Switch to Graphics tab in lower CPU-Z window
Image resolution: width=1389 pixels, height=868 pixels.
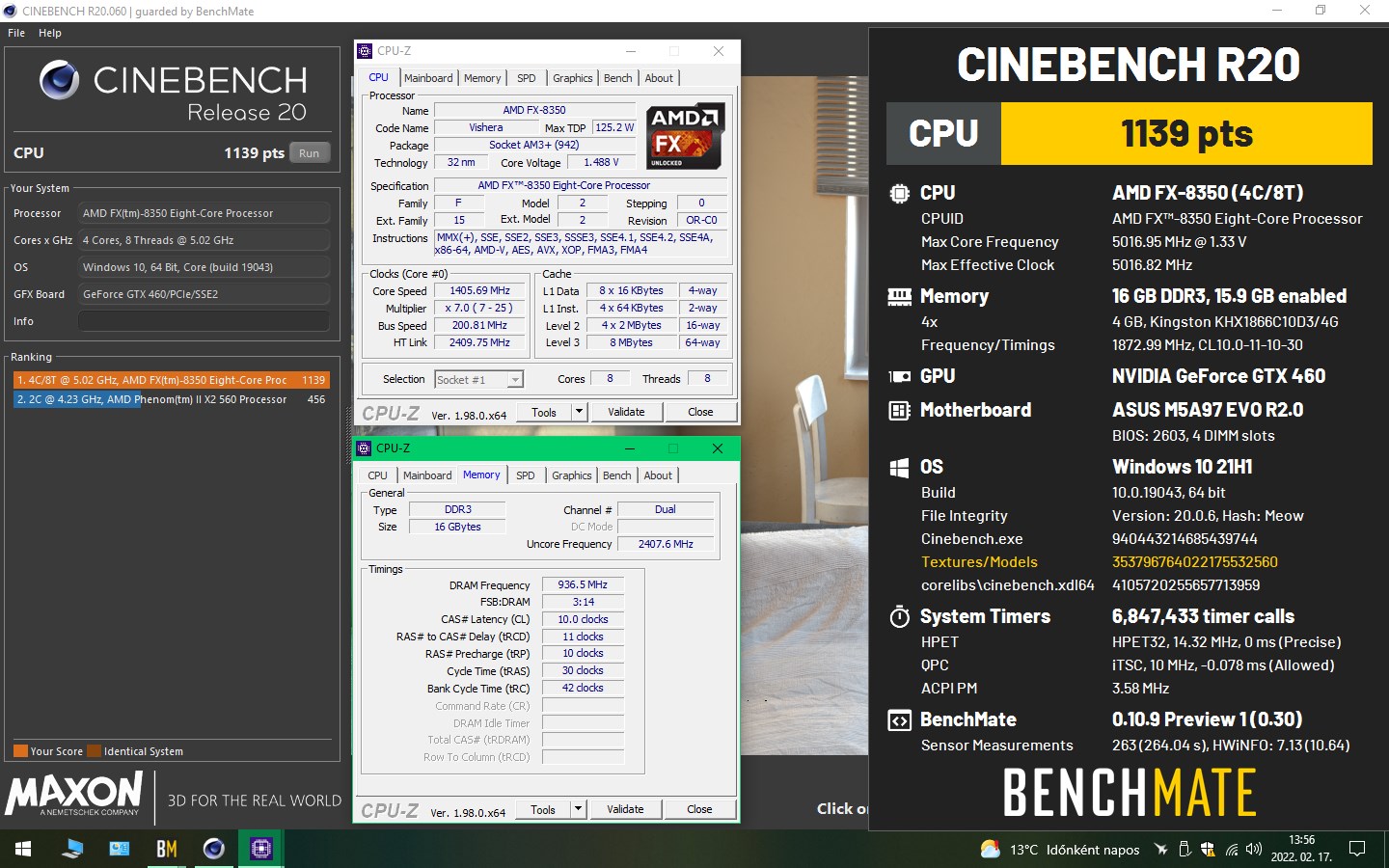click(x=572, y=475)
